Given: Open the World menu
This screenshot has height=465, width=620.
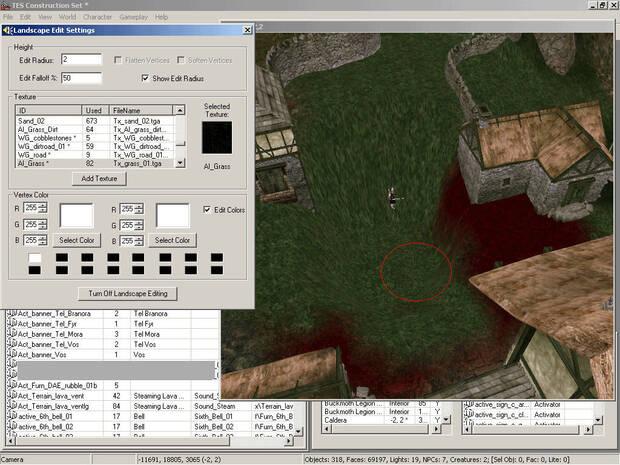Looking at the screenshot, I should pyautogui.click(x=66, y=17).
